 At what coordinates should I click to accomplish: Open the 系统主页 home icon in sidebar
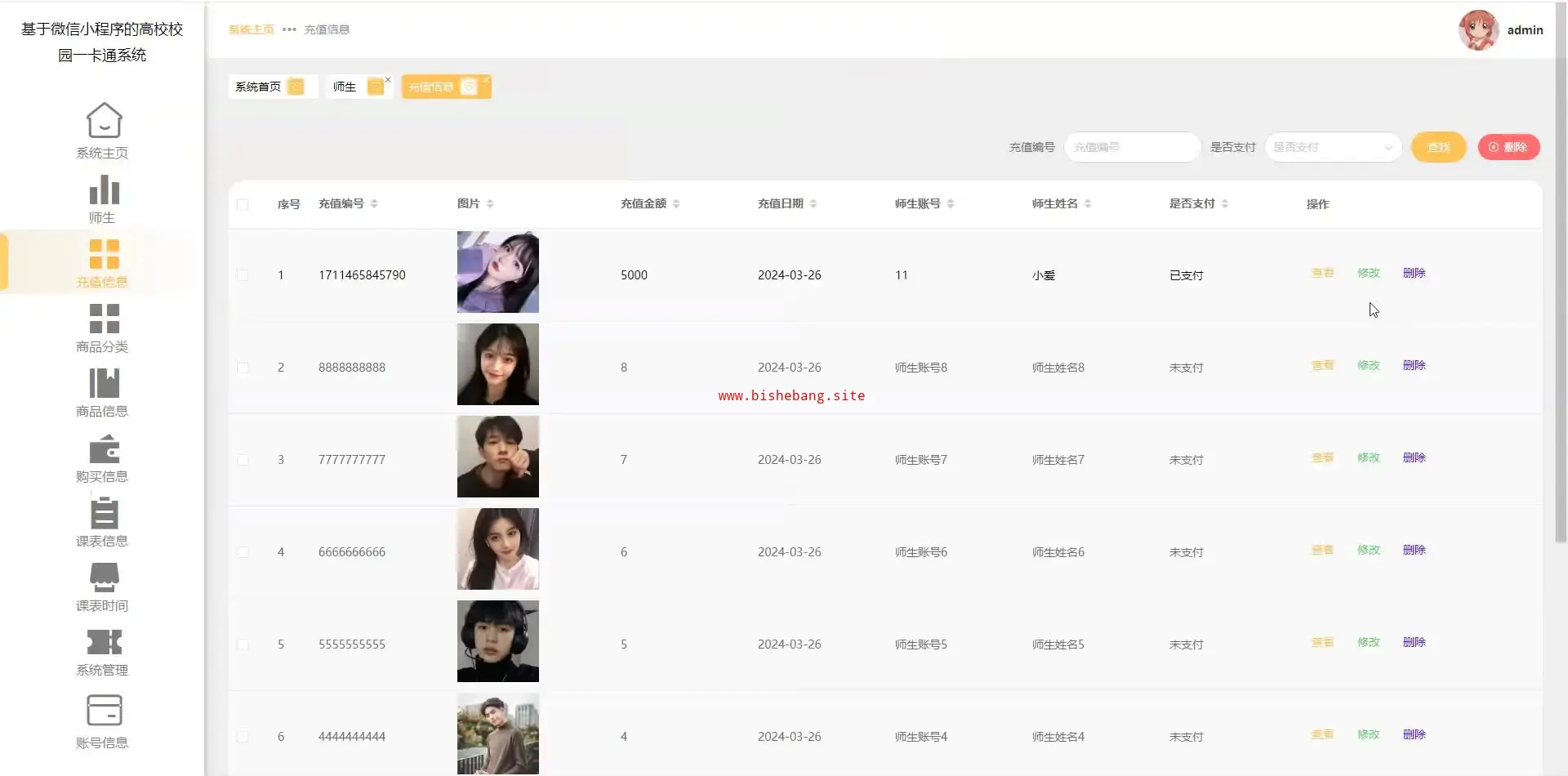tap(104, 121)
